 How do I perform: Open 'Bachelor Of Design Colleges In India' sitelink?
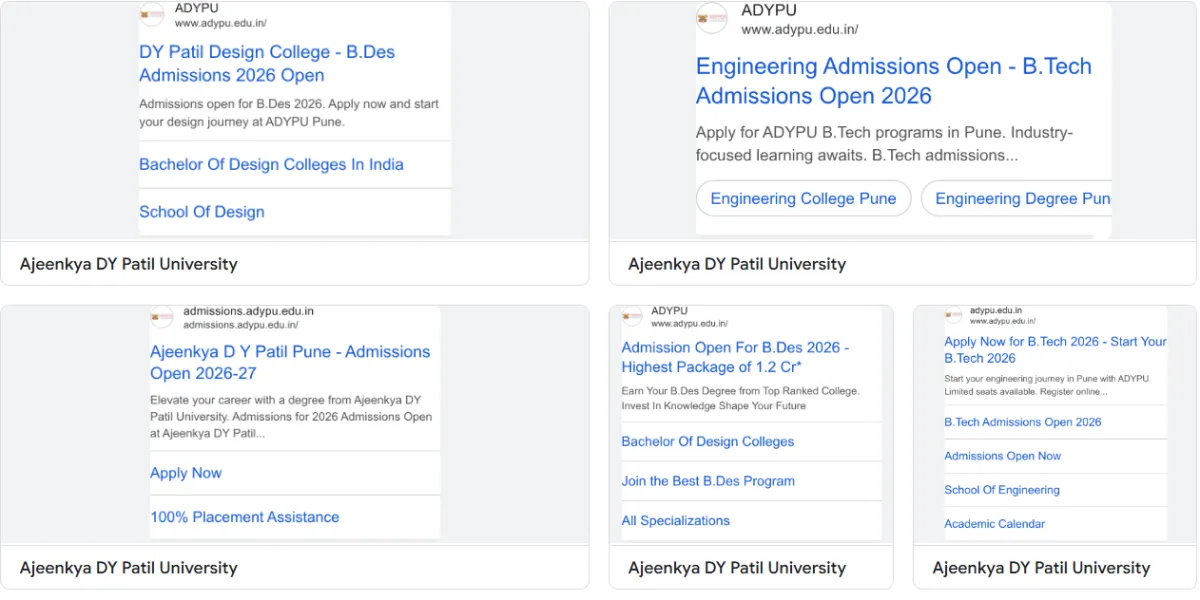[x=271, y=165]
